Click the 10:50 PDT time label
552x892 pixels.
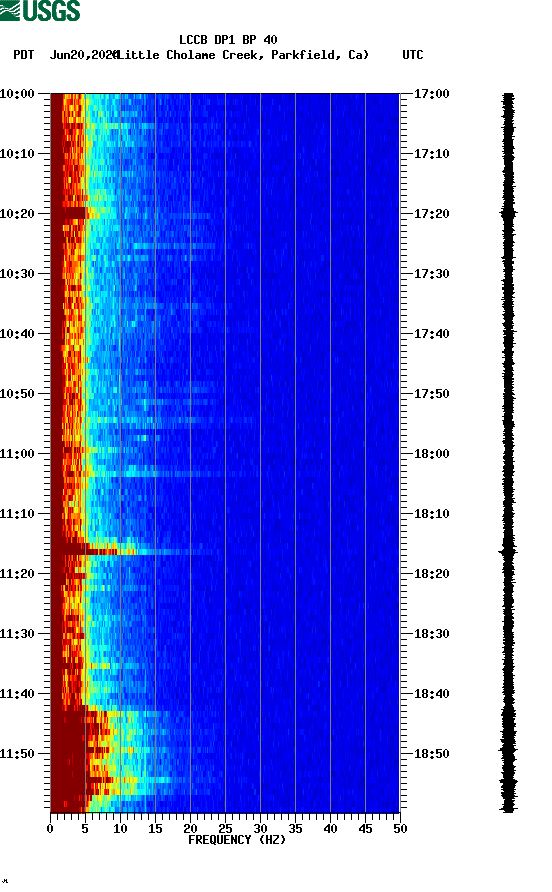17,394
